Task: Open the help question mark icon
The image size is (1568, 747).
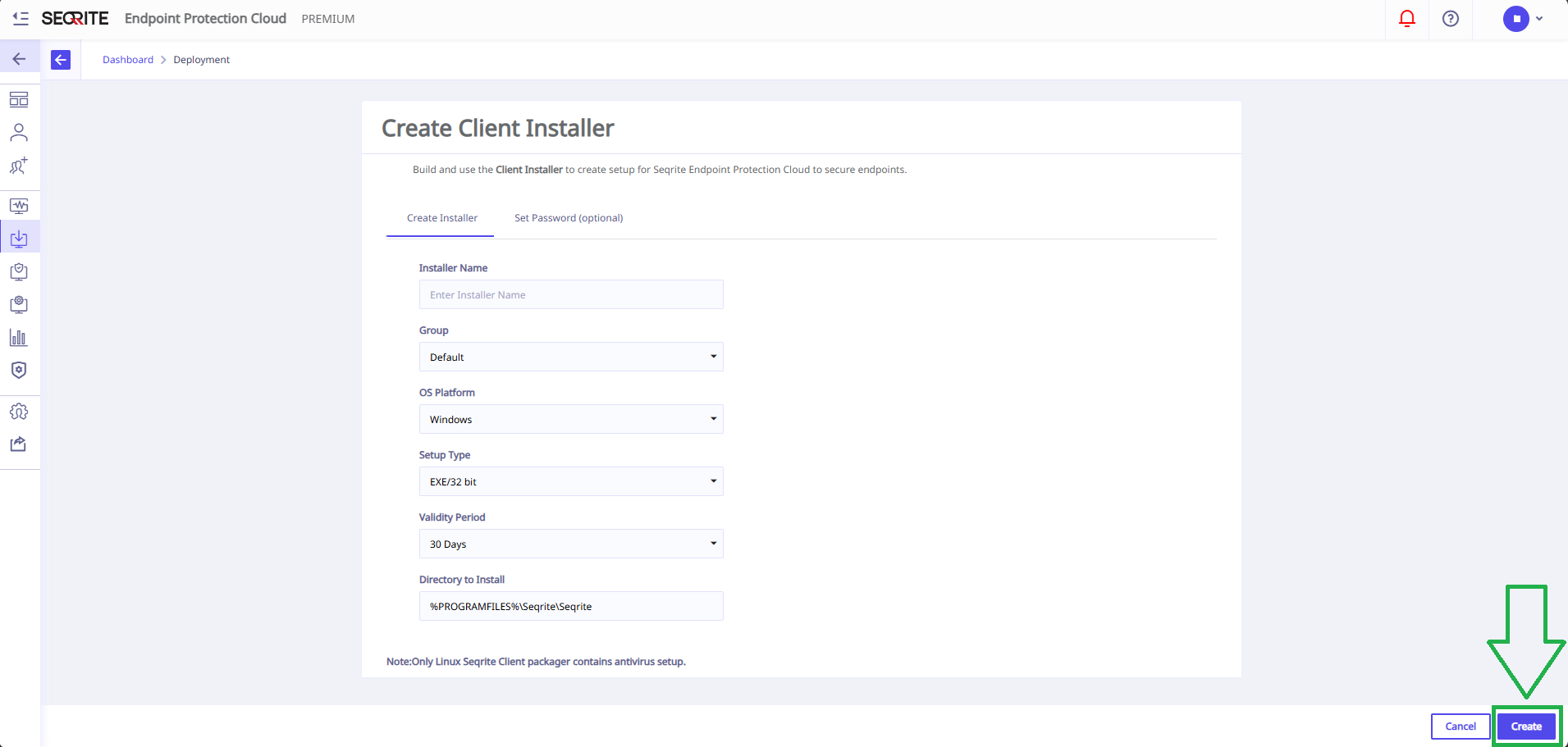Action: (x=1451, y=18)
